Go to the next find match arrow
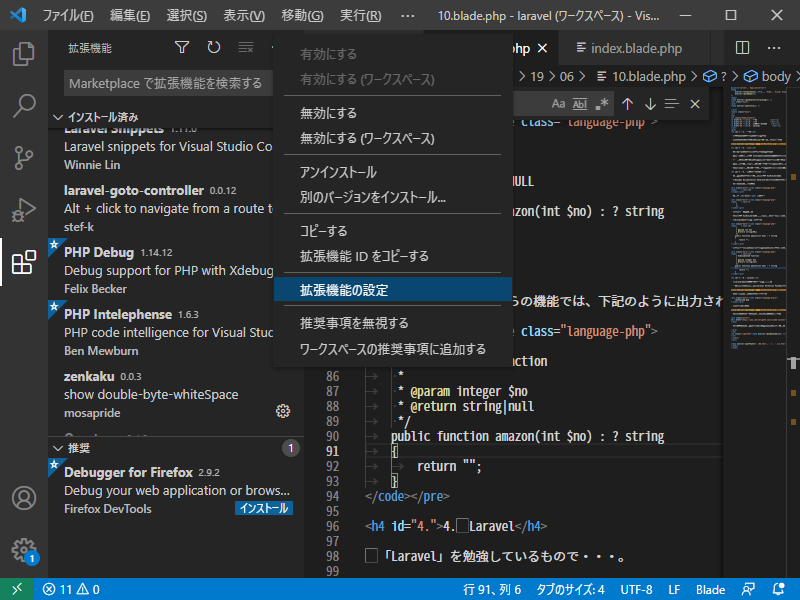The height and width of the screenshot is (600, 800). click(x=650, y=104)
